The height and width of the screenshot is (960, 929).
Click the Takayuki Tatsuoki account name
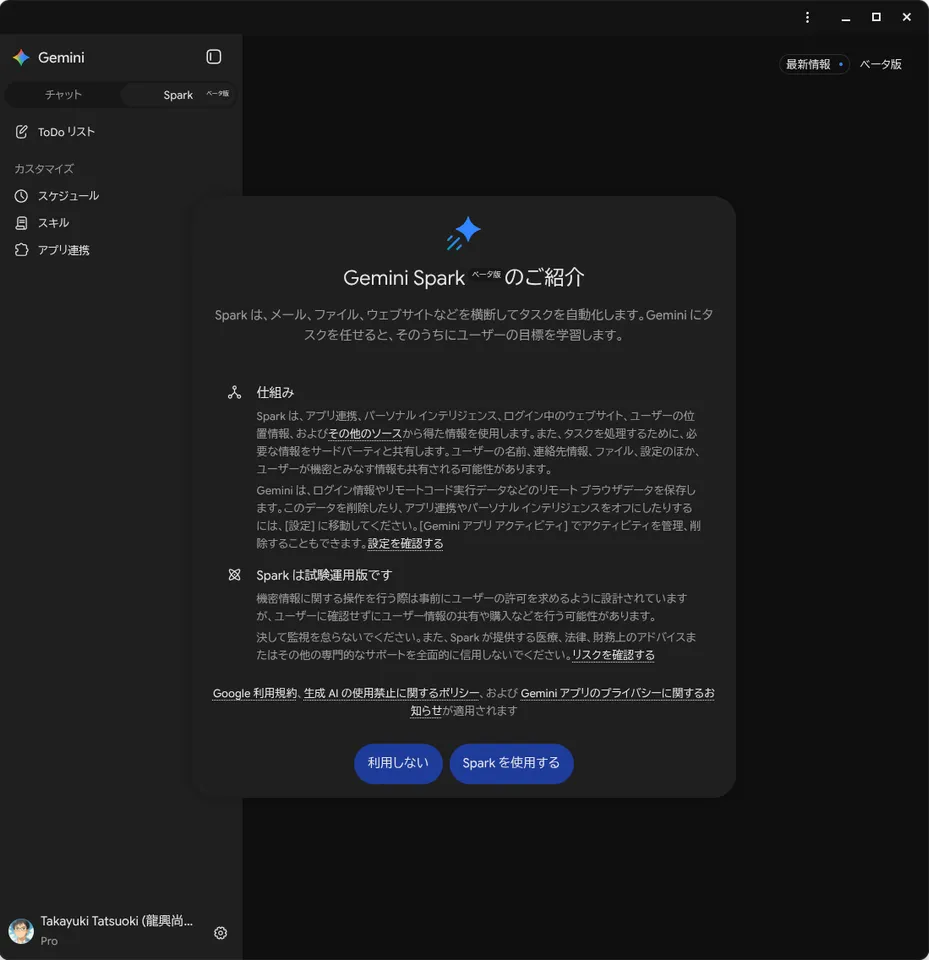tap(116, 921)
